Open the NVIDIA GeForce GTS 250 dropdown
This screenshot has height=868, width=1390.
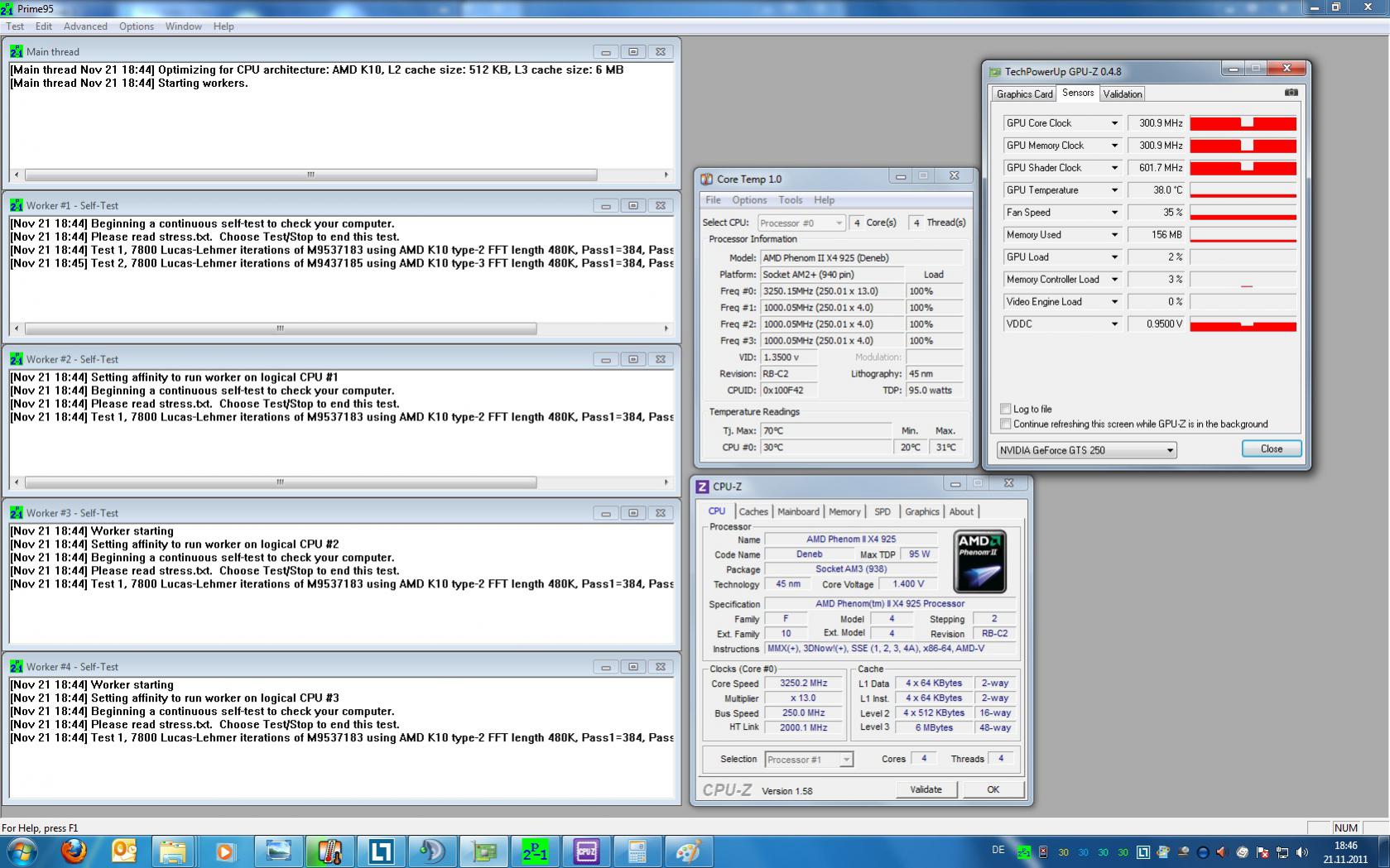[x=1087, y=450]
